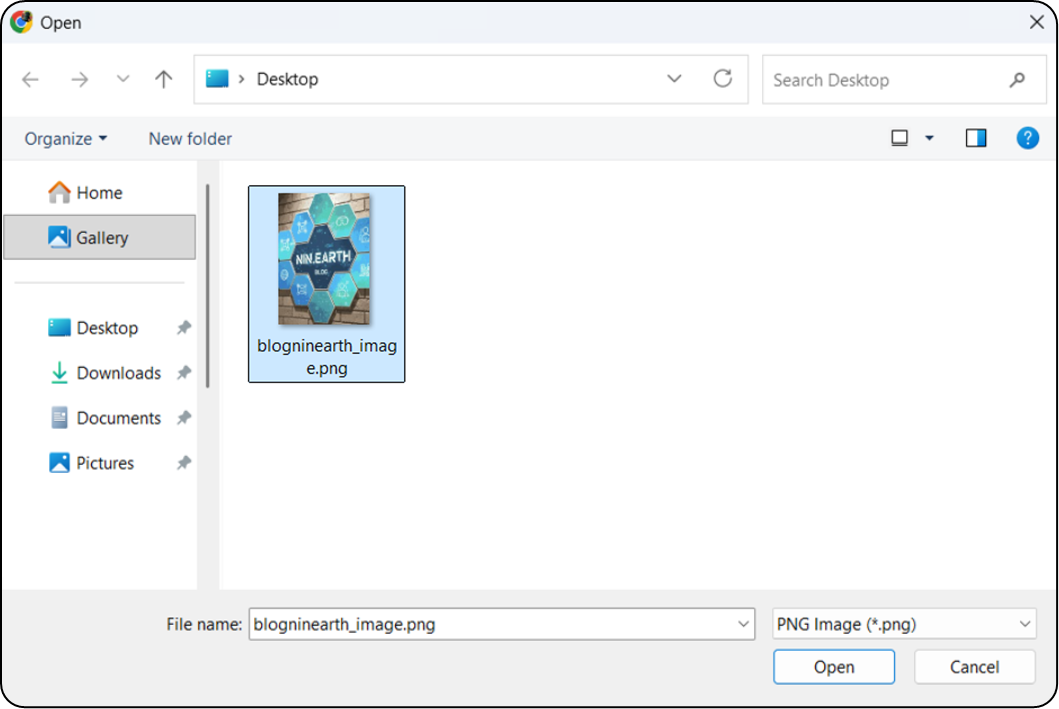Open the PNG Image file type dropdown
The image size is (1059, 709).
coord(904,624)
